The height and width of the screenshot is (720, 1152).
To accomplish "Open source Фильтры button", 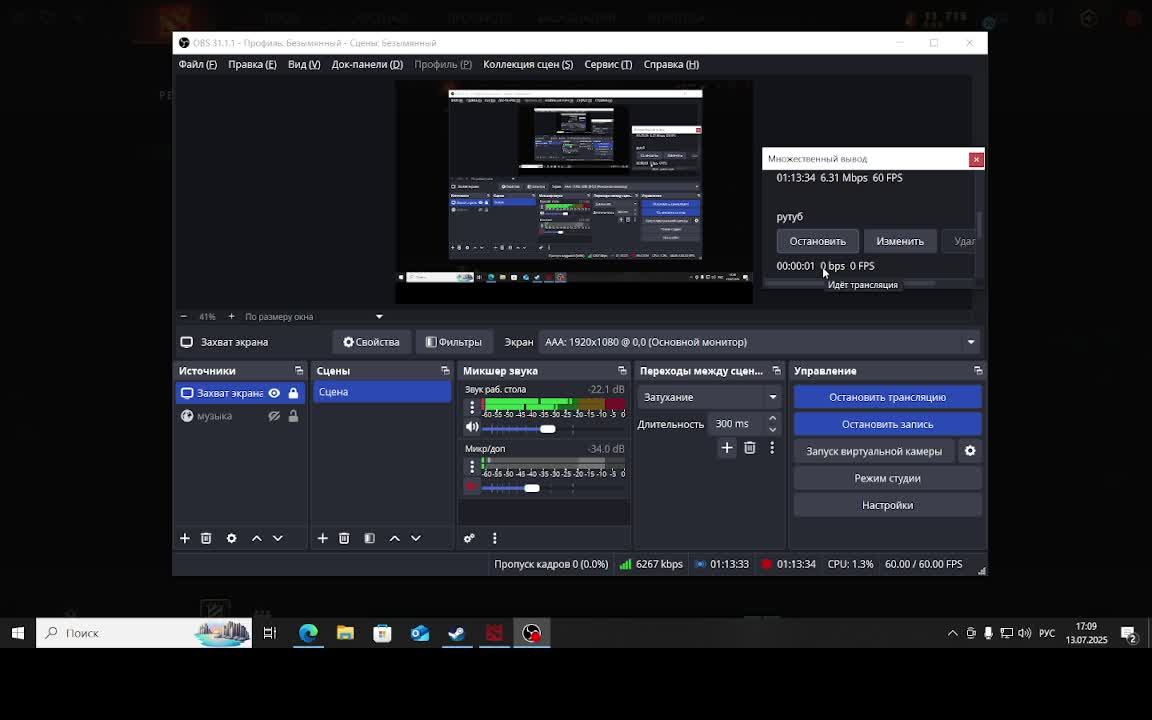I will [x=454, y=342].
